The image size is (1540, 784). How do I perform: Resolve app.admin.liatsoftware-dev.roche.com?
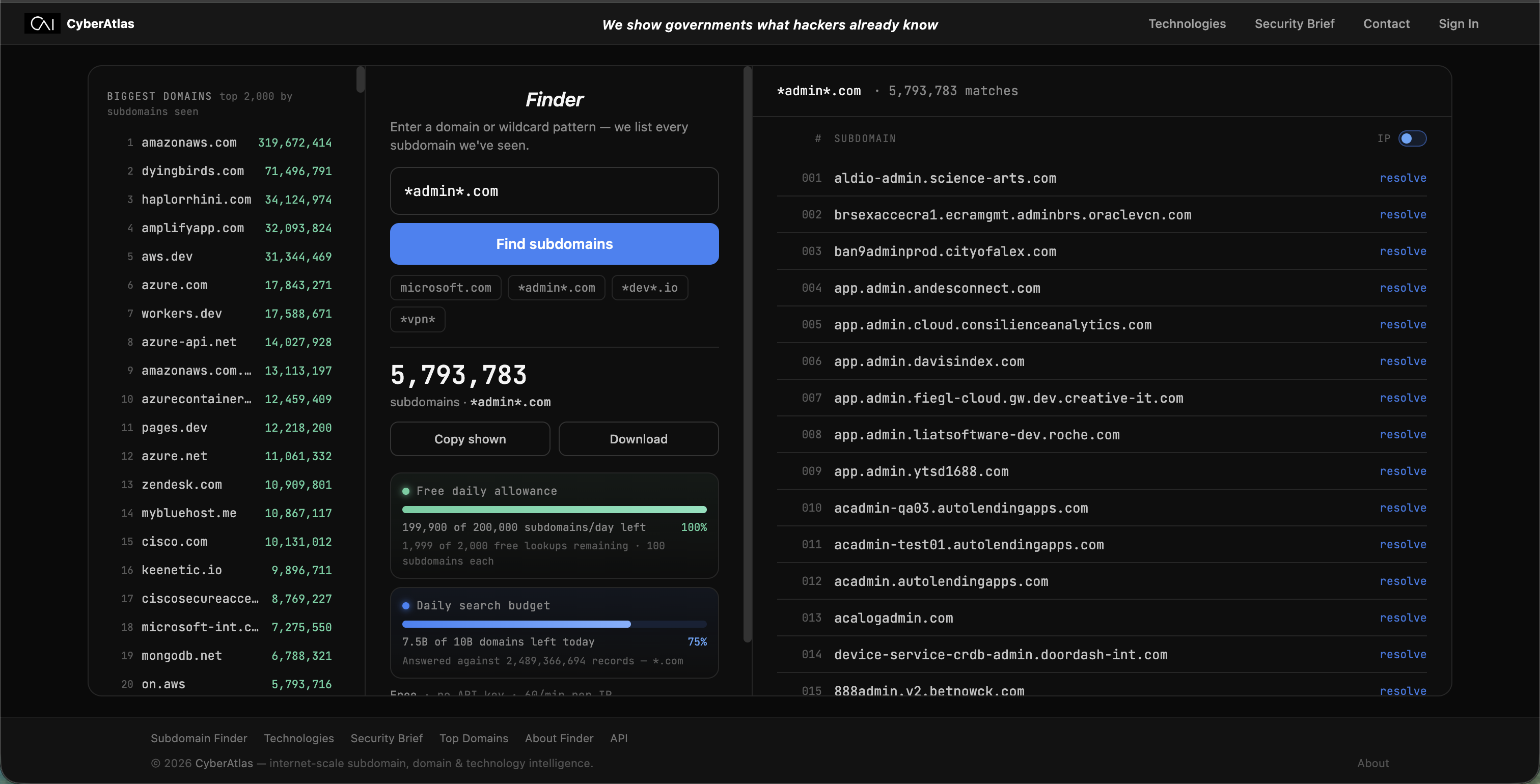[x=1402, y=434]
